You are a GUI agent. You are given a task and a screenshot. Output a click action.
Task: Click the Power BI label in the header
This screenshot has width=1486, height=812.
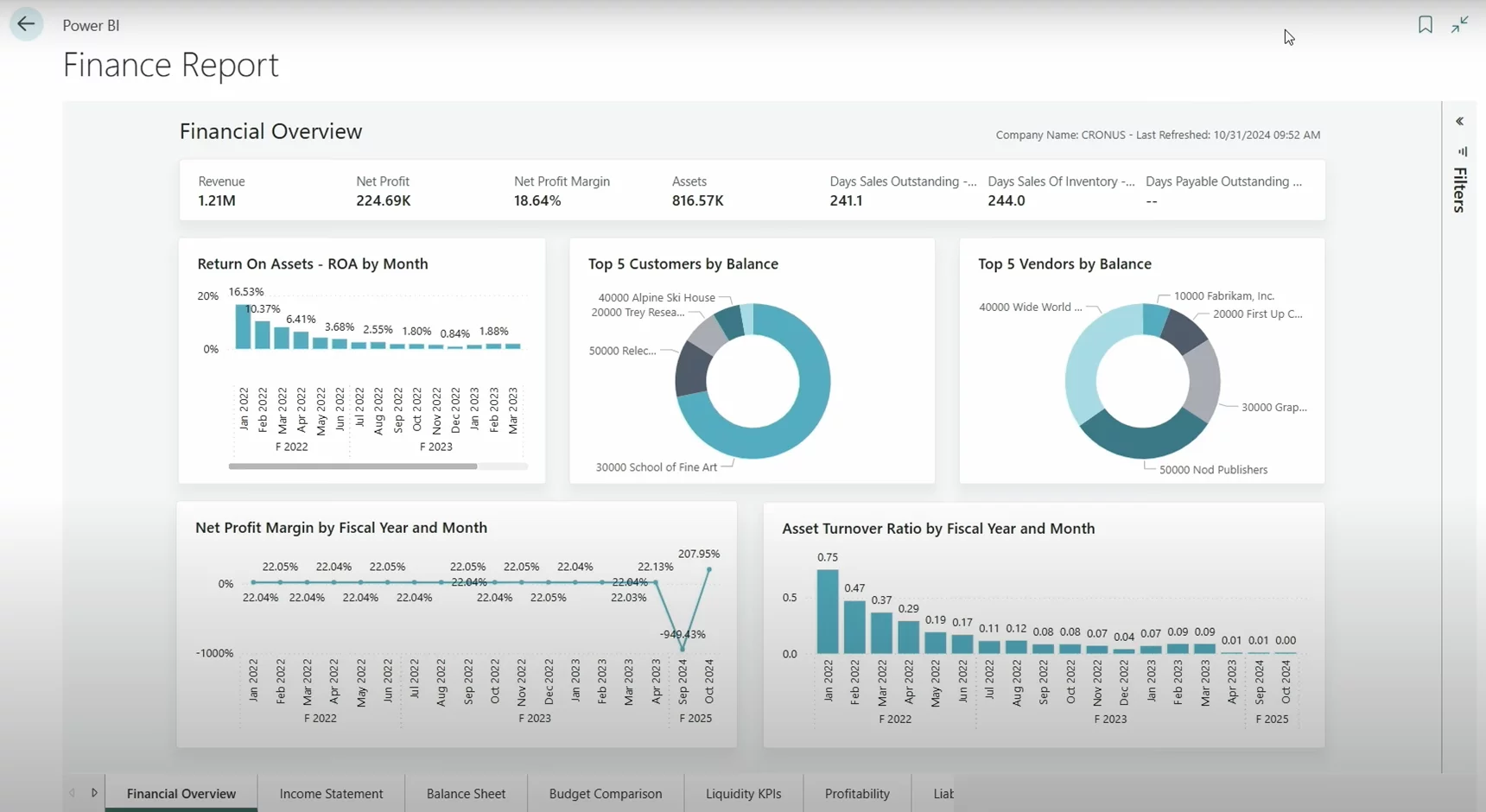coord(91,25)
